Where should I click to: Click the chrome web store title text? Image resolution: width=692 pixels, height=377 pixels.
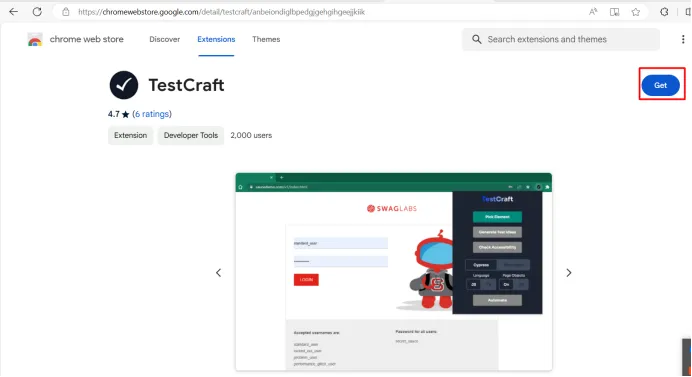pos(86,39)
